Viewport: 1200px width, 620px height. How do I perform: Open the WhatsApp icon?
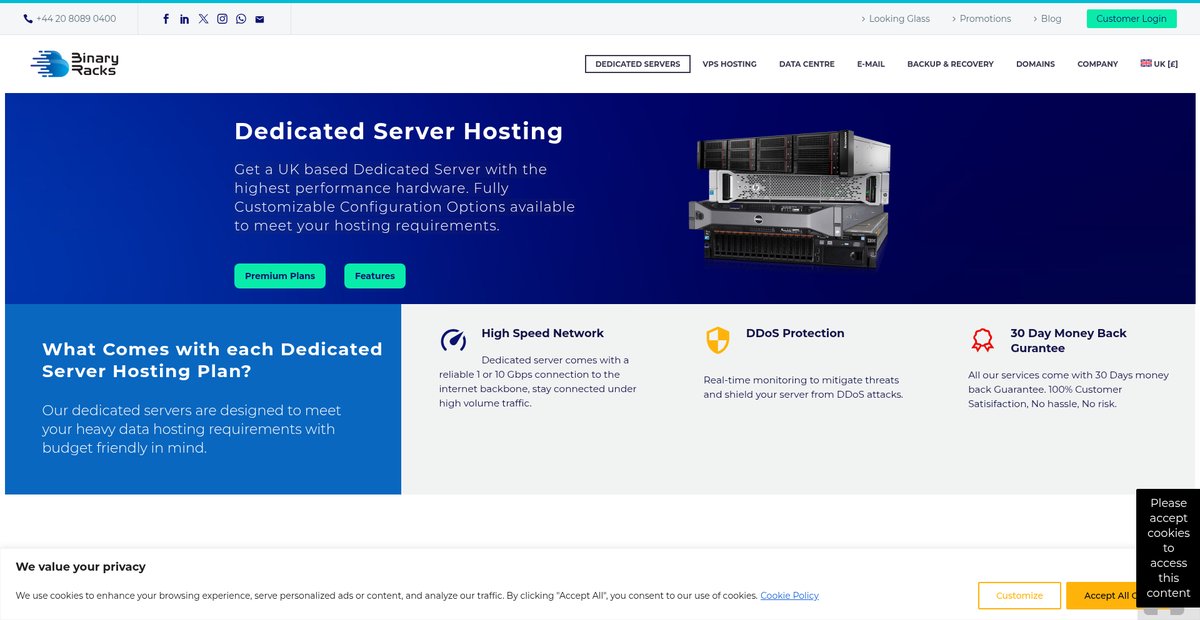tap(241, 19)
